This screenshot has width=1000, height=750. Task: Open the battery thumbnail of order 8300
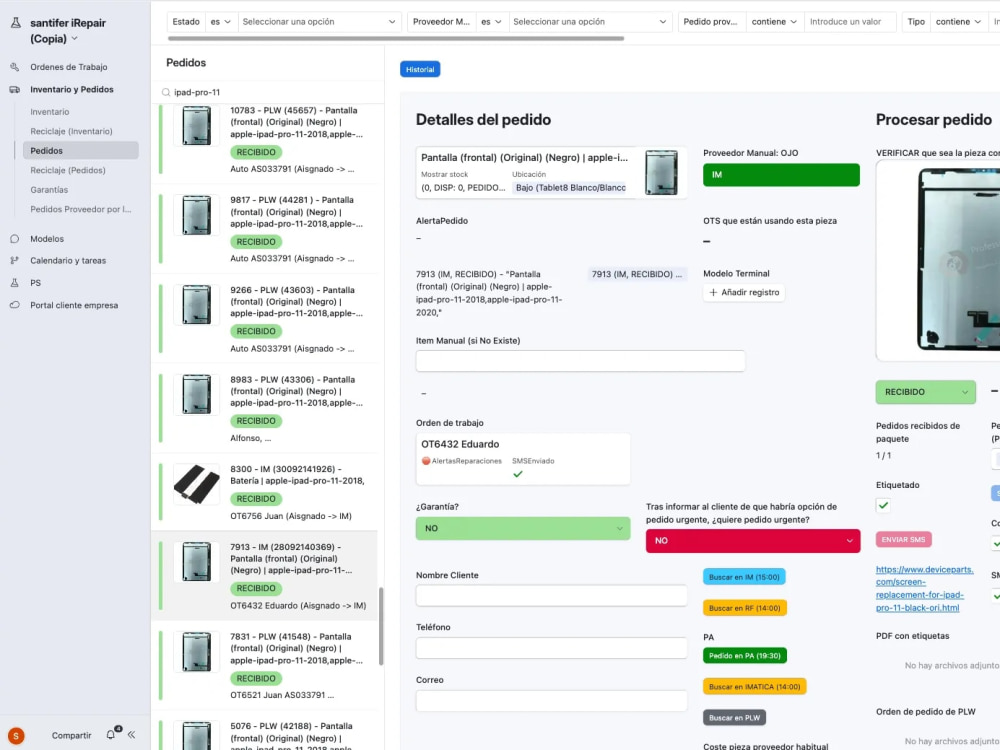(196, 484)
